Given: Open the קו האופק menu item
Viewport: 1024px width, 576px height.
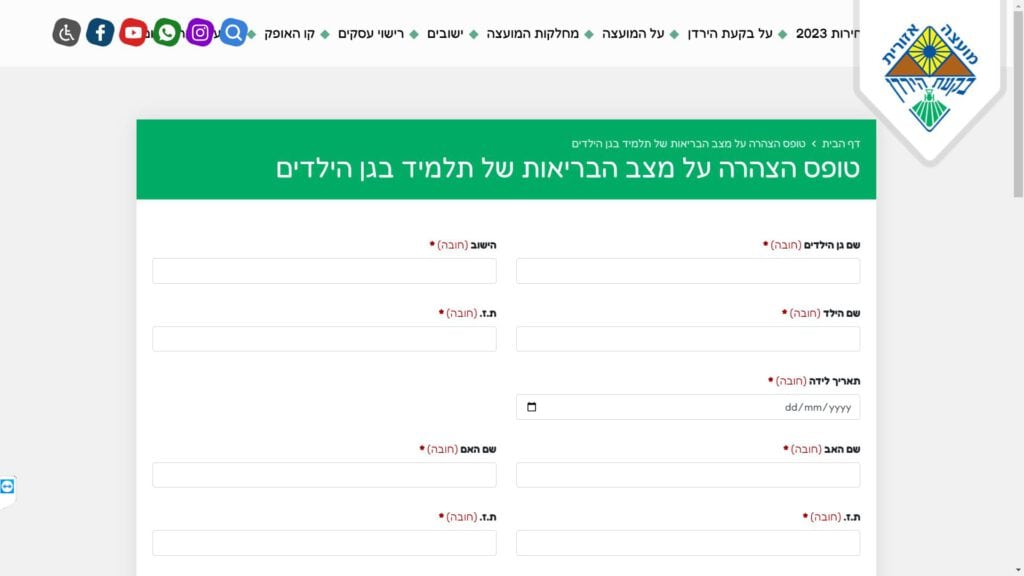Looking at the screenshot, I should click(289, 34).
